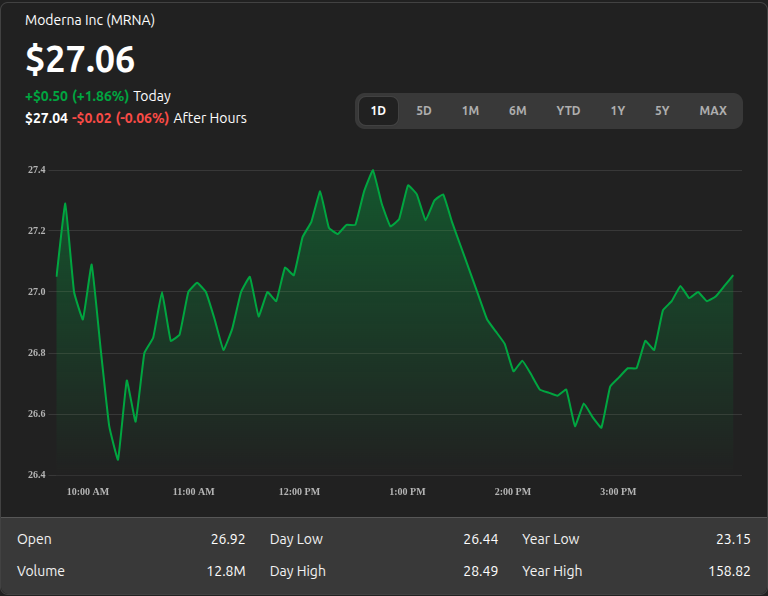Click the final closing point of the price line
The height and width of the screenshot is (596, 768).
[x=733, y=276]
